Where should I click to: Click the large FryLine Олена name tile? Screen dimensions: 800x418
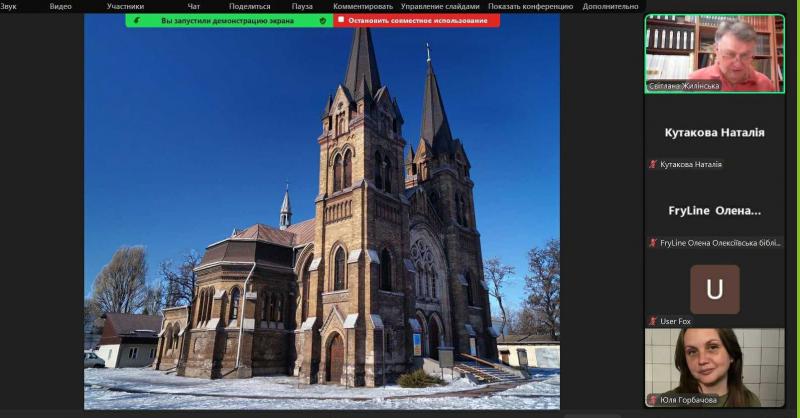click(x=714, y=211)
